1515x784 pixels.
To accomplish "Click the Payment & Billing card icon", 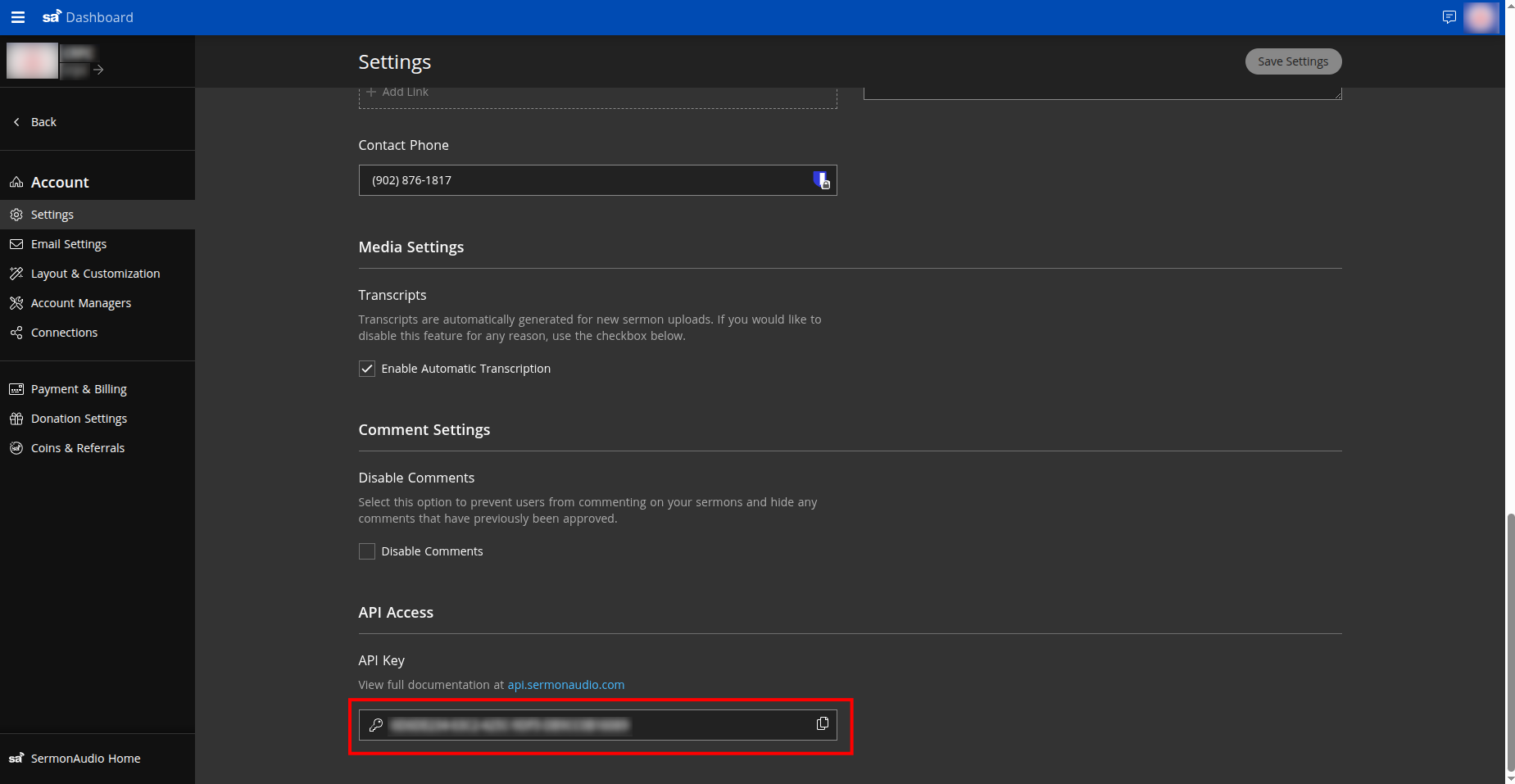I will click(16, 389).
